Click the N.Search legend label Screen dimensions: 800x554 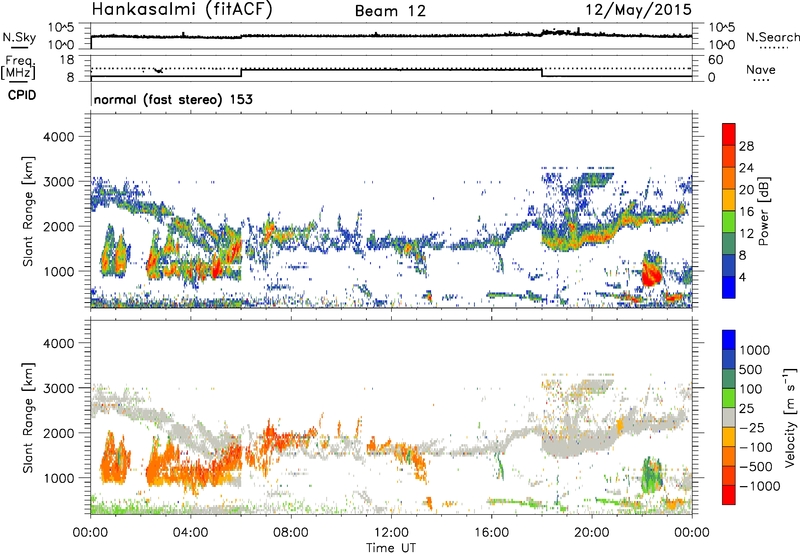772,37
